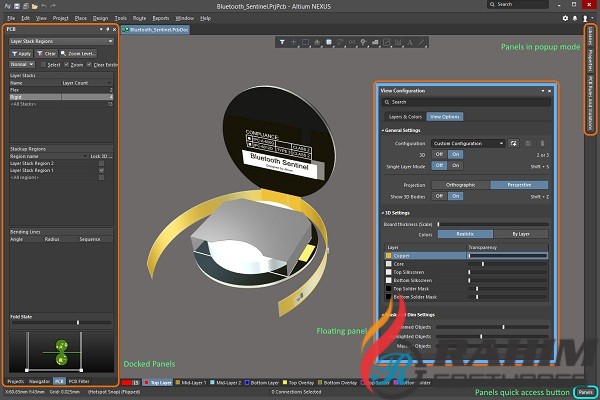Open the Design menu

coord(100,18)
